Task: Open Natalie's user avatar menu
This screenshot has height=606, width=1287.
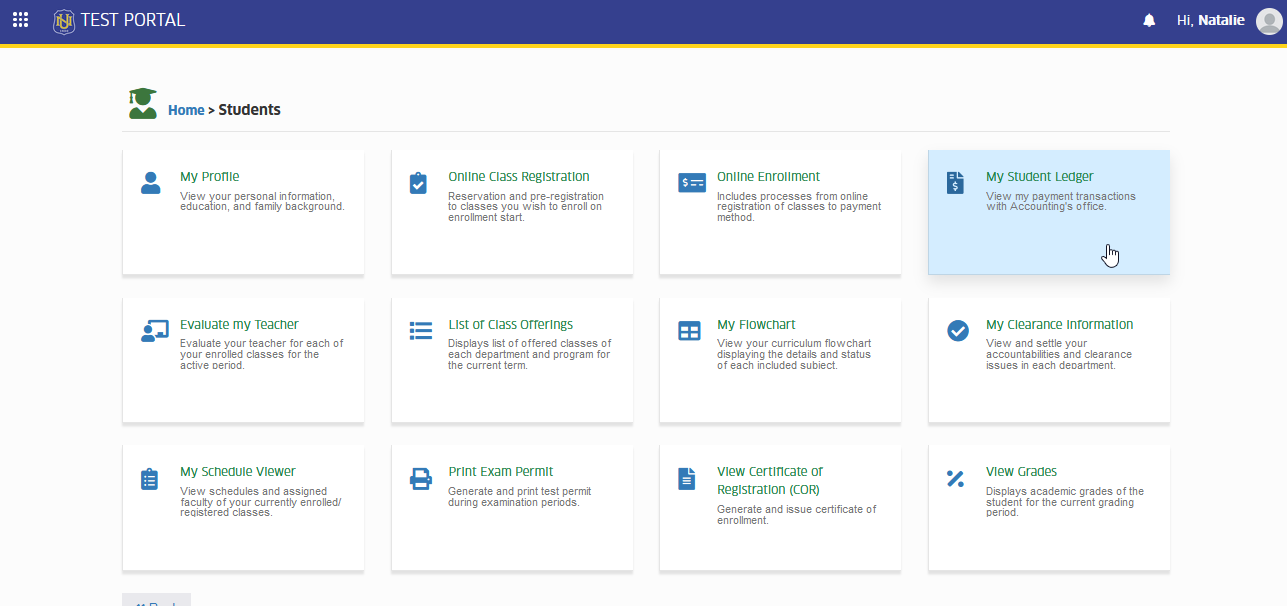Action: (1268, 21)
